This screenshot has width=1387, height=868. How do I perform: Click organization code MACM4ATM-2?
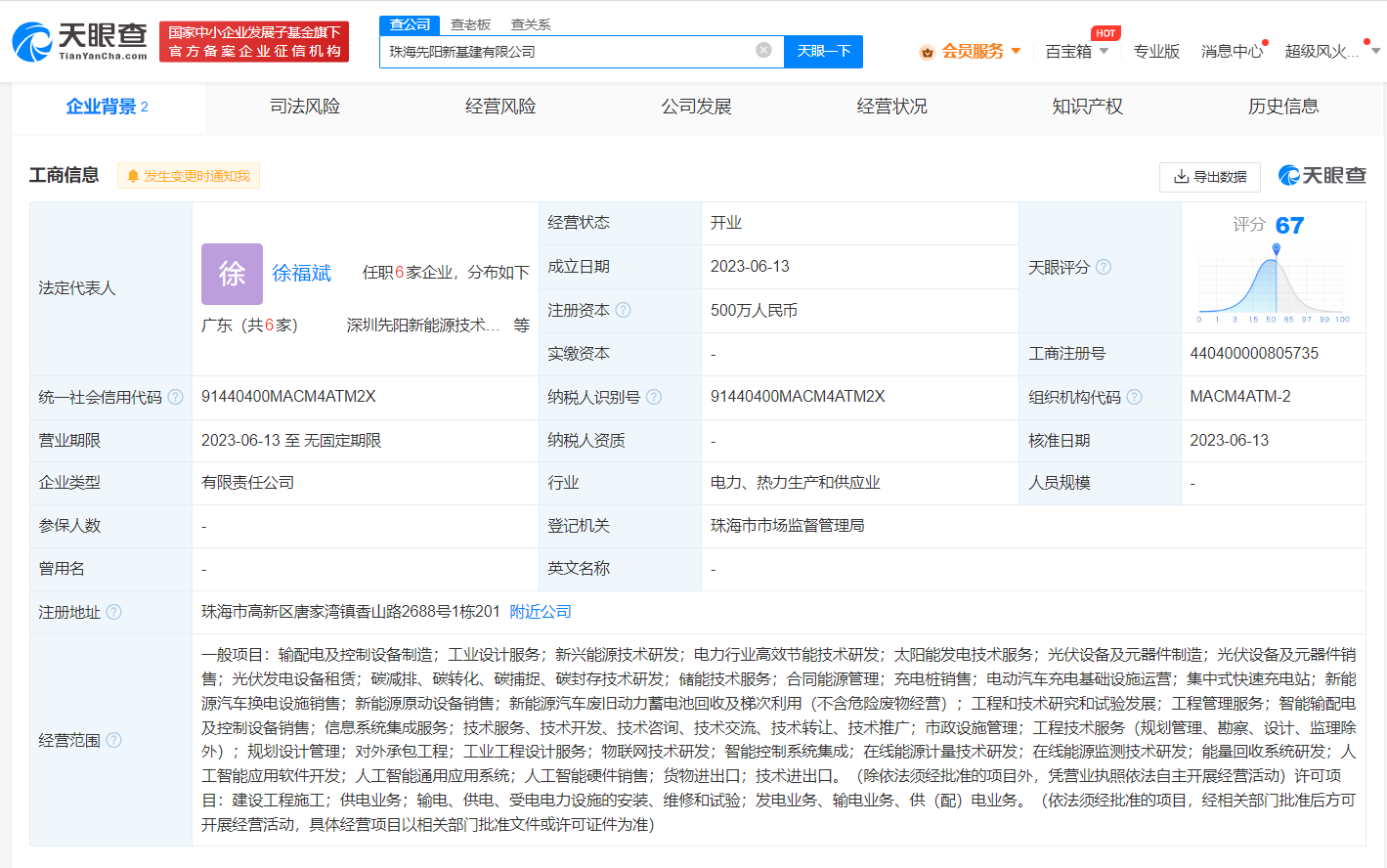click(1240, 397)
